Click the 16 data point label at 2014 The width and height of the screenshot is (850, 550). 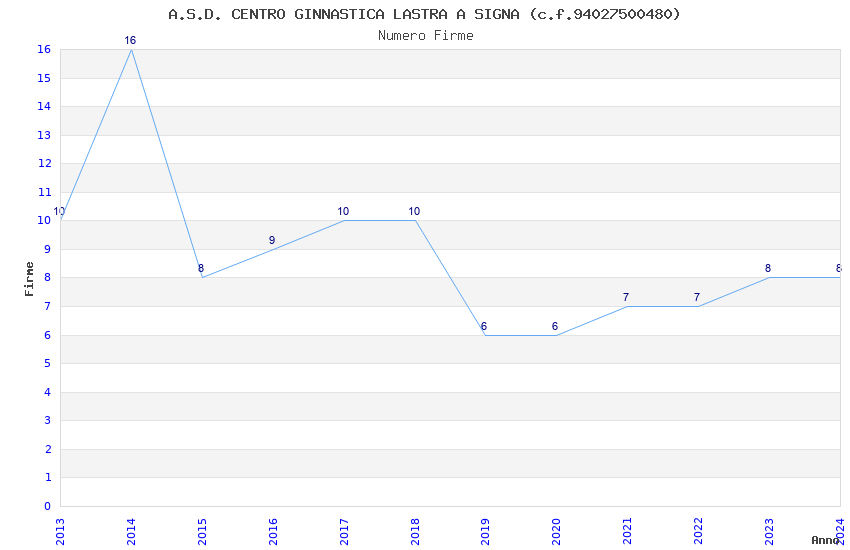pyautogui.click(x=130, y=41)
